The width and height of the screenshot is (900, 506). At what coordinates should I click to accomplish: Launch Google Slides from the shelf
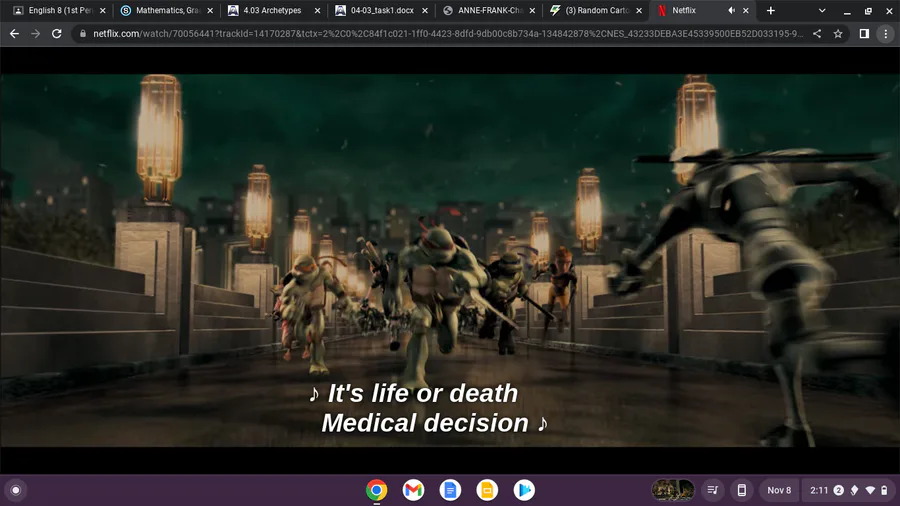point(487,490)
